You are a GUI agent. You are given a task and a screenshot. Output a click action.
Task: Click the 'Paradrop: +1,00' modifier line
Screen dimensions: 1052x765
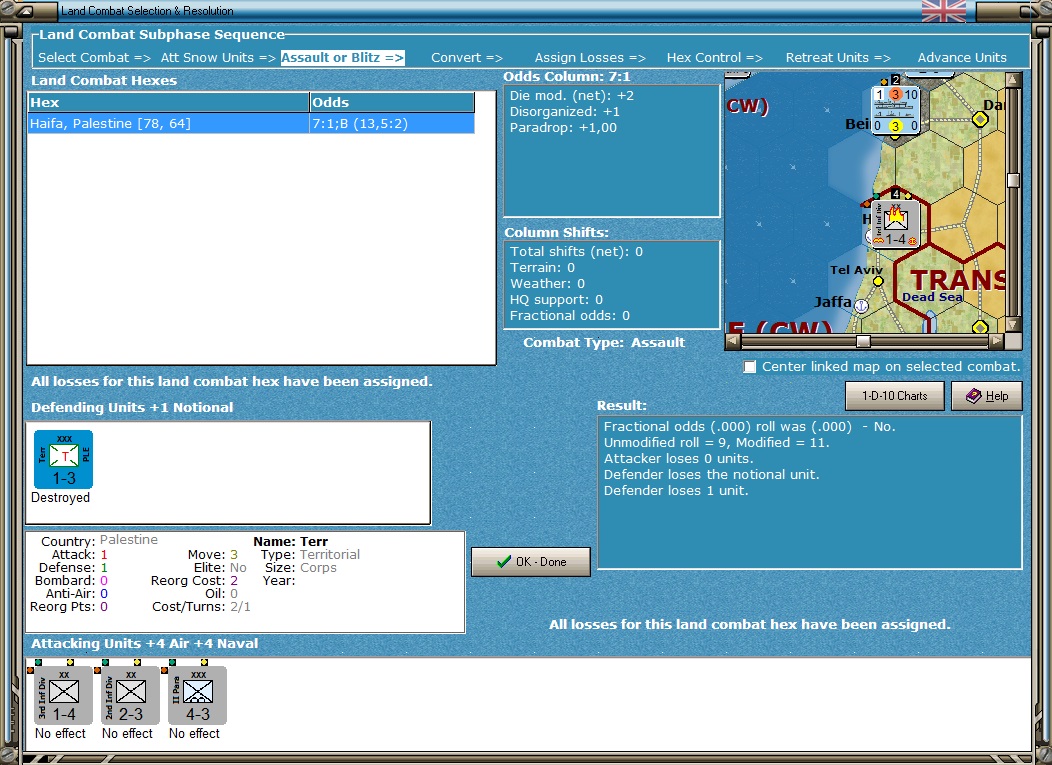coord(563,128)
